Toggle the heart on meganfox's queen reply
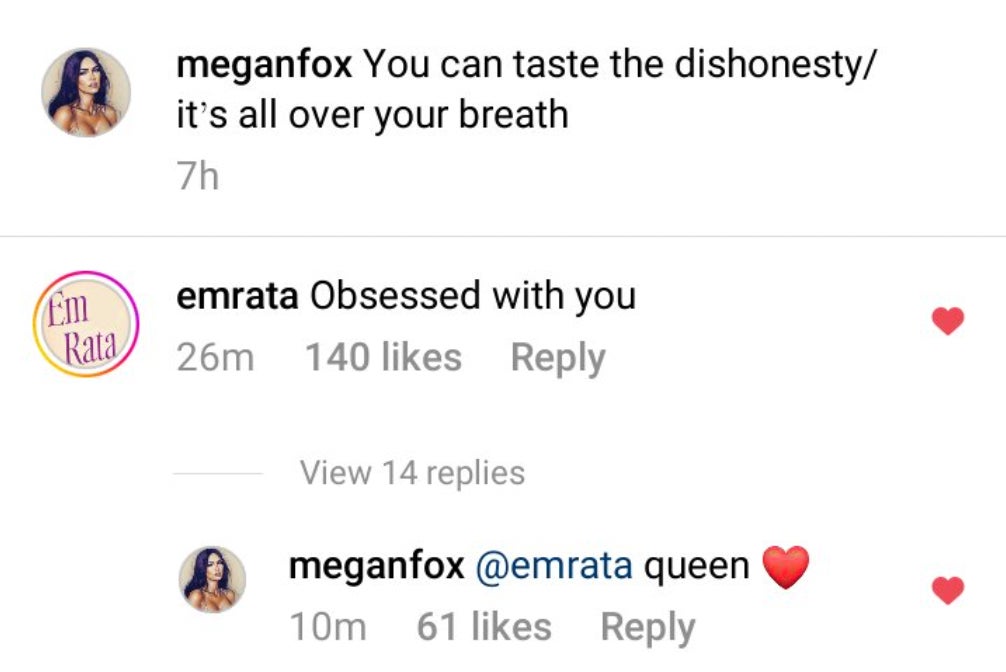 tap(947, 590)
